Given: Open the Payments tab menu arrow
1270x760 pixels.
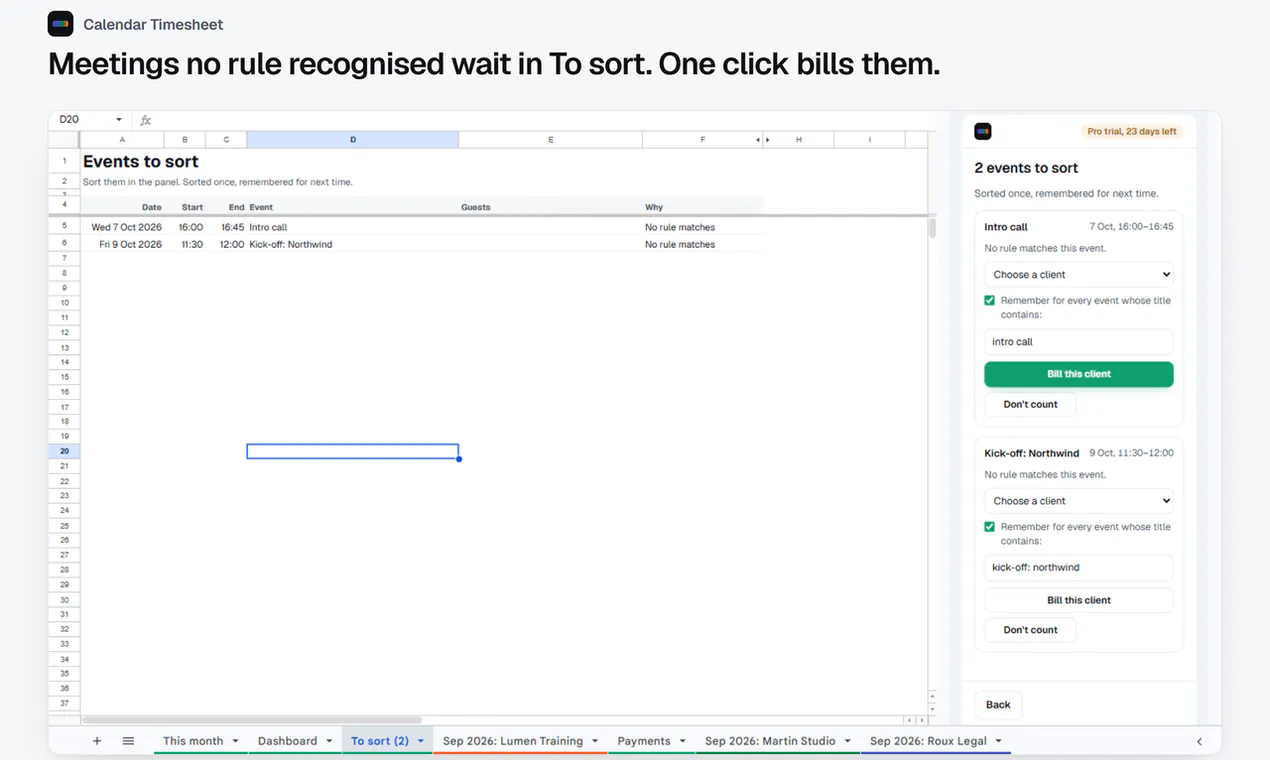Looking at the screenshot, I should click(x=682, y=741).
